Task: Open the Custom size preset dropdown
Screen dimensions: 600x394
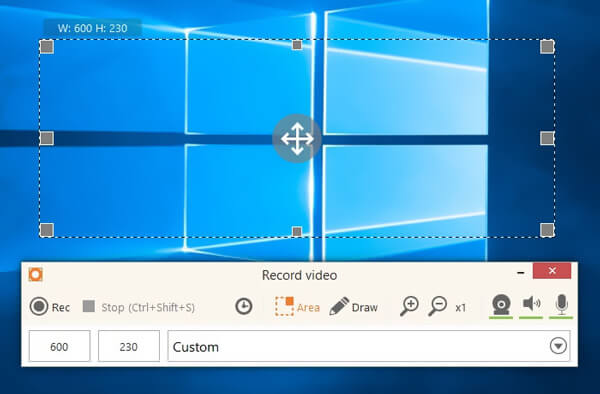Action: point(369,346)
